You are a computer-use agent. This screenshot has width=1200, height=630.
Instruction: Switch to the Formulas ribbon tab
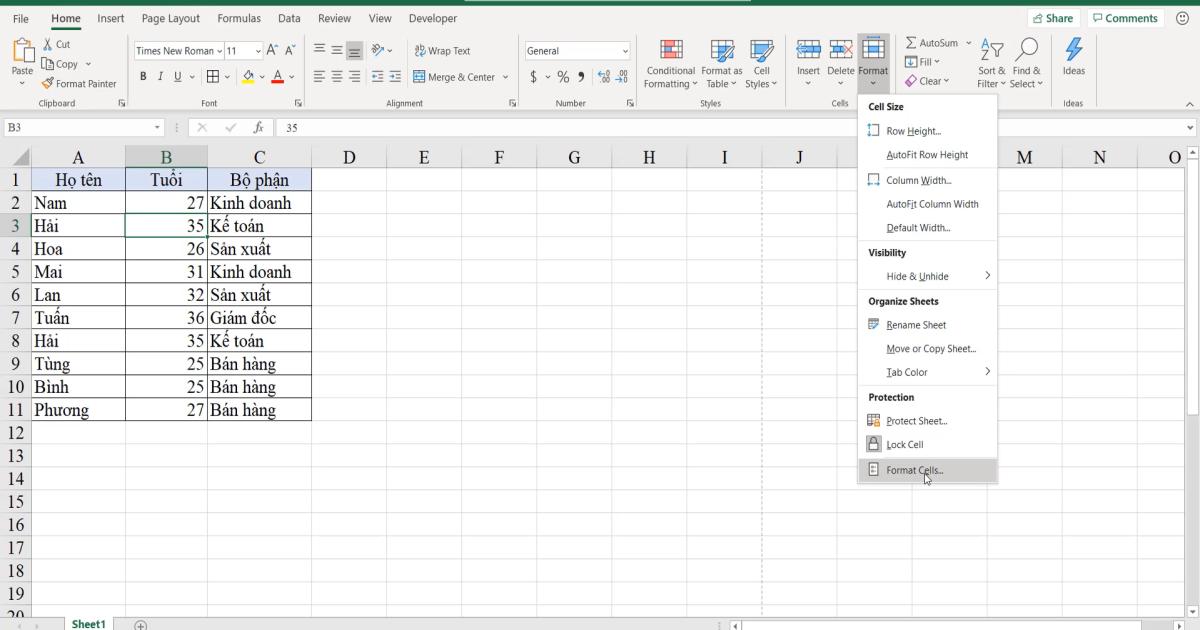239,17
